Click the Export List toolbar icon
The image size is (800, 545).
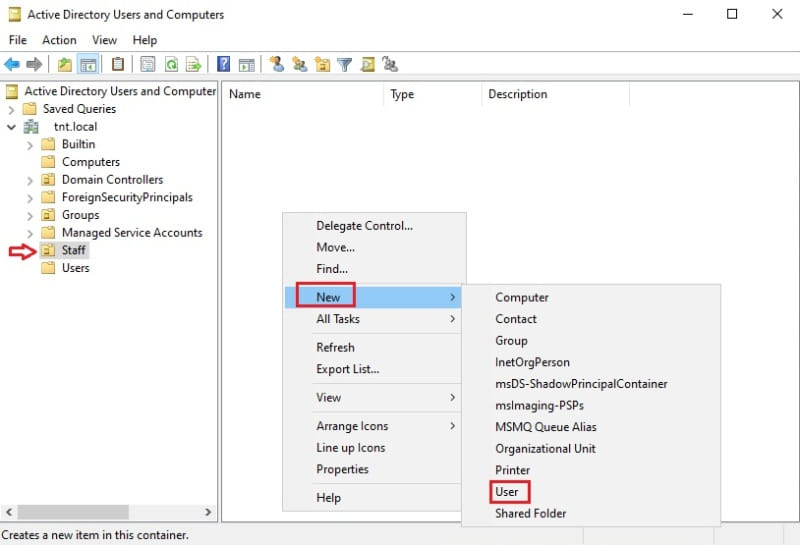pyautogui.click(x=193, y=64)
